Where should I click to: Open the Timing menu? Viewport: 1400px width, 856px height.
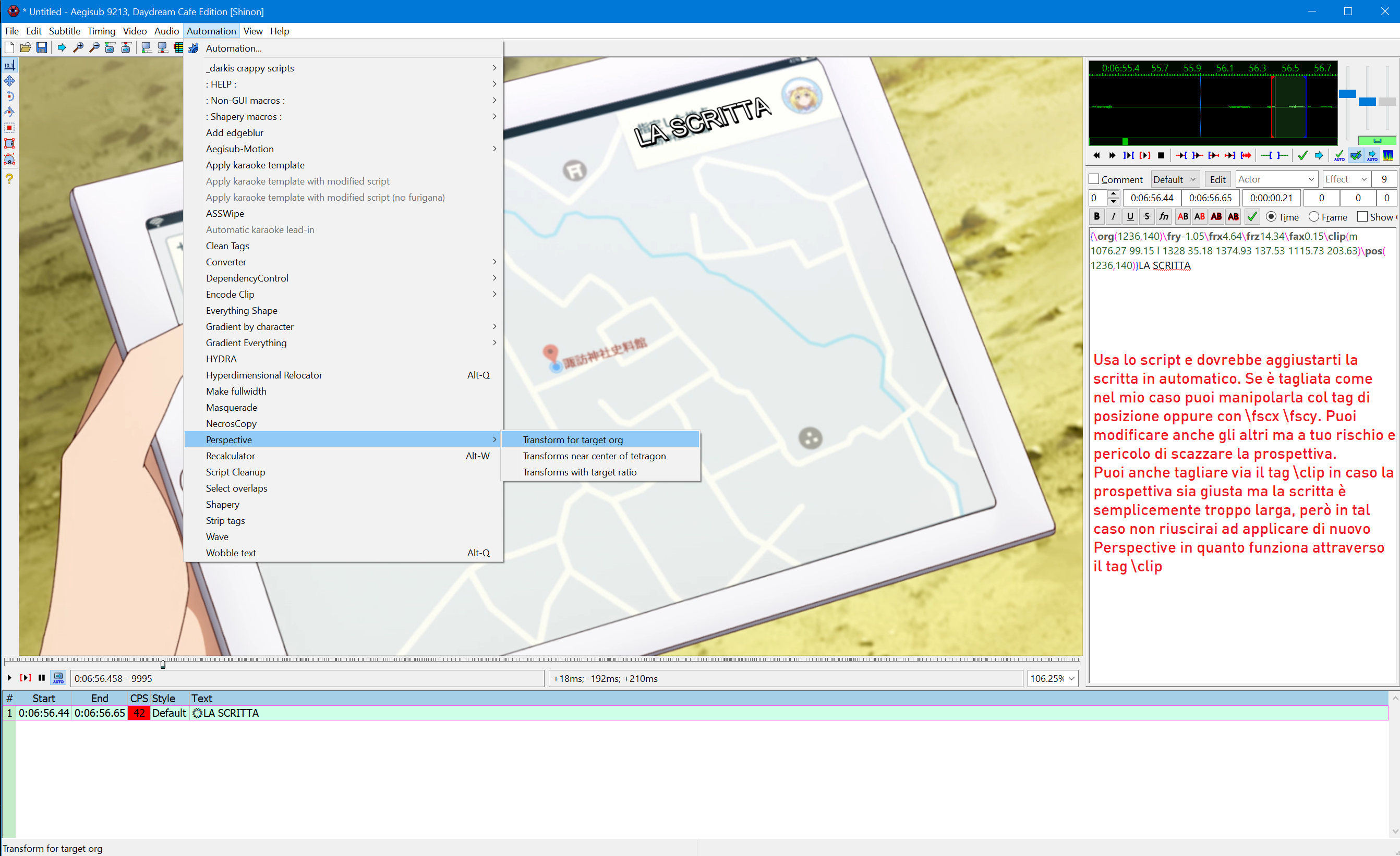pos(101,31)
